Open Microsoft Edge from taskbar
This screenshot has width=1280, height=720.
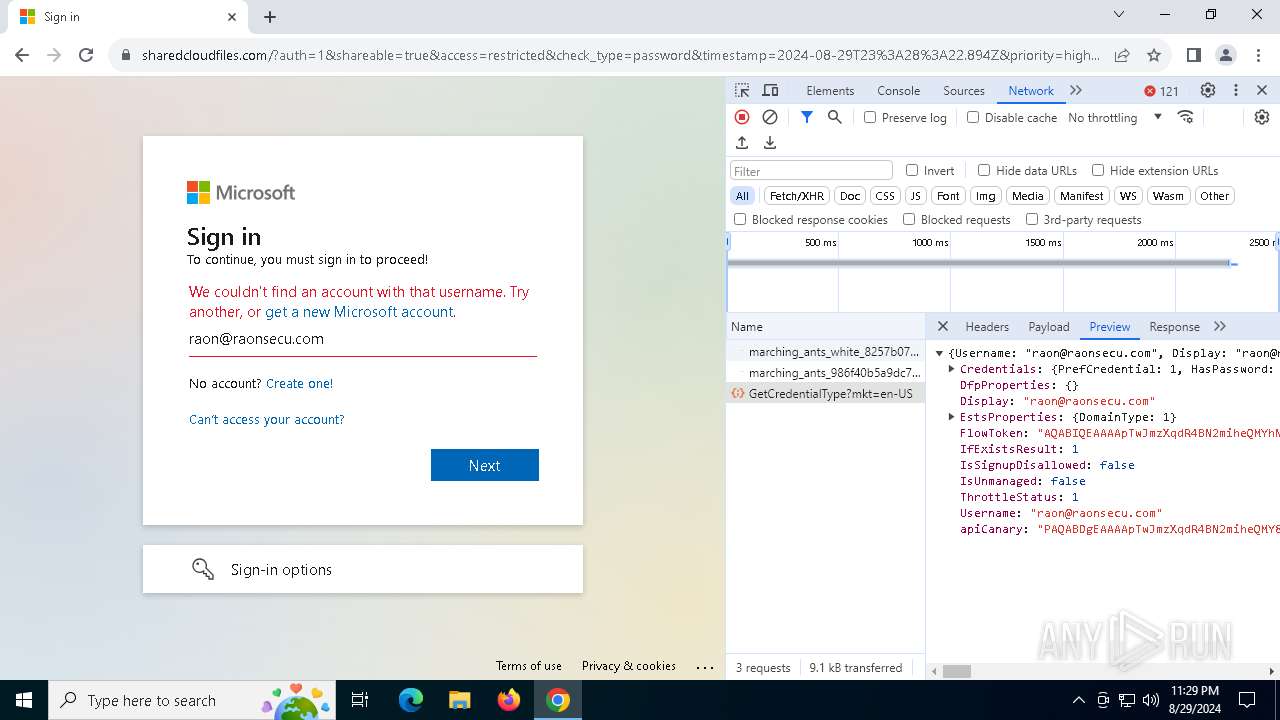tap(411, 700)
